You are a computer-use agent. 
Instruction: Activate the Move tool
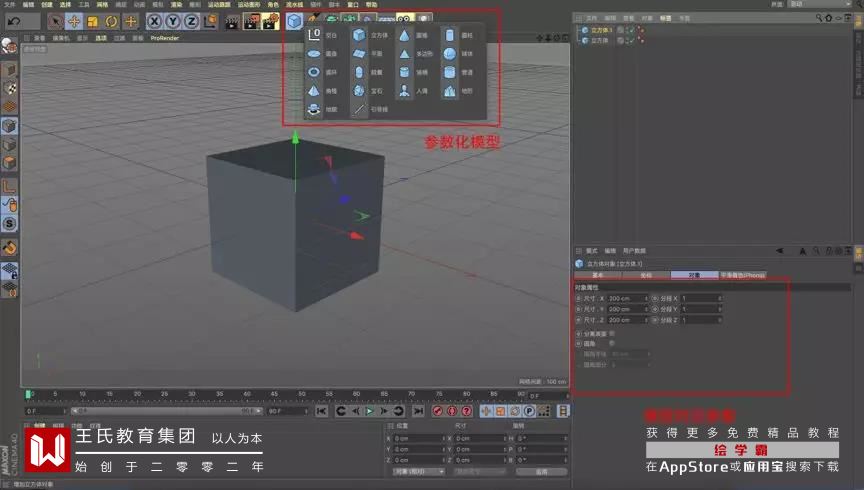pos(74,21)
